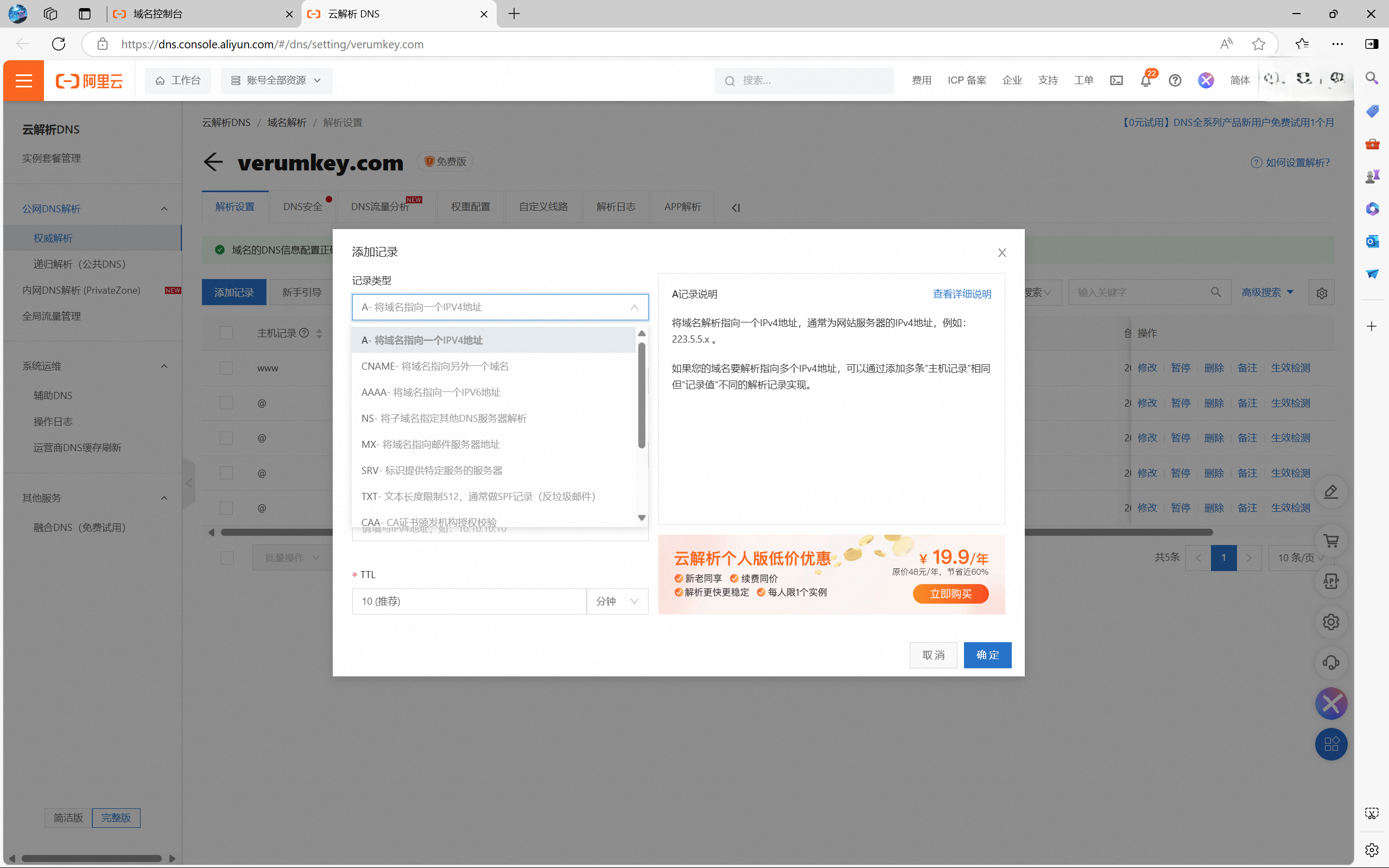The height and width of the screenshot is (868, 1389).
Task: Switch to the DNS安全 tab
Action: point(302,207)
